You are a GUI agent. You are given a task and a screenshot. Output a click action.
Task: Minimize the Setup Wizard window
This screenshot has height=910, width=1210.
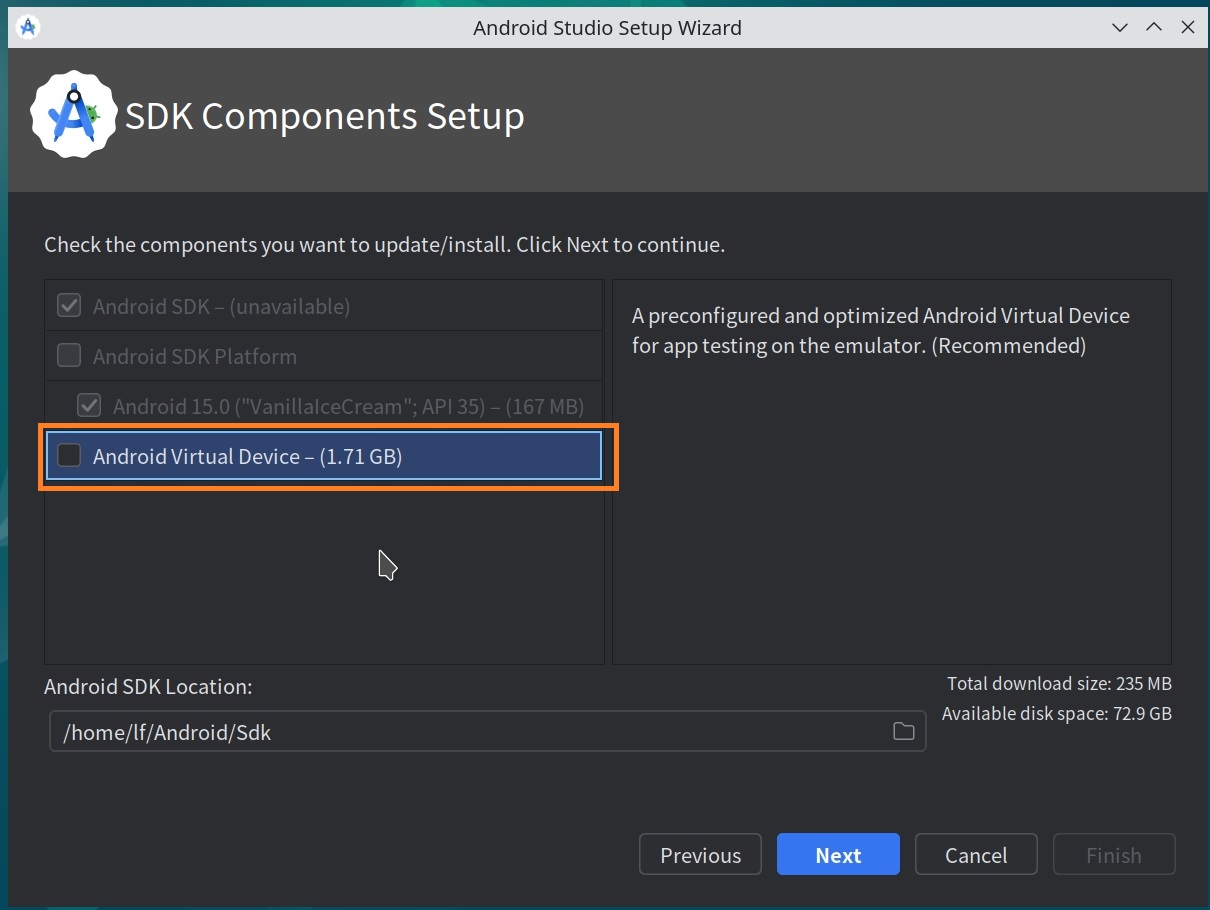click(x=1120, y=27)
